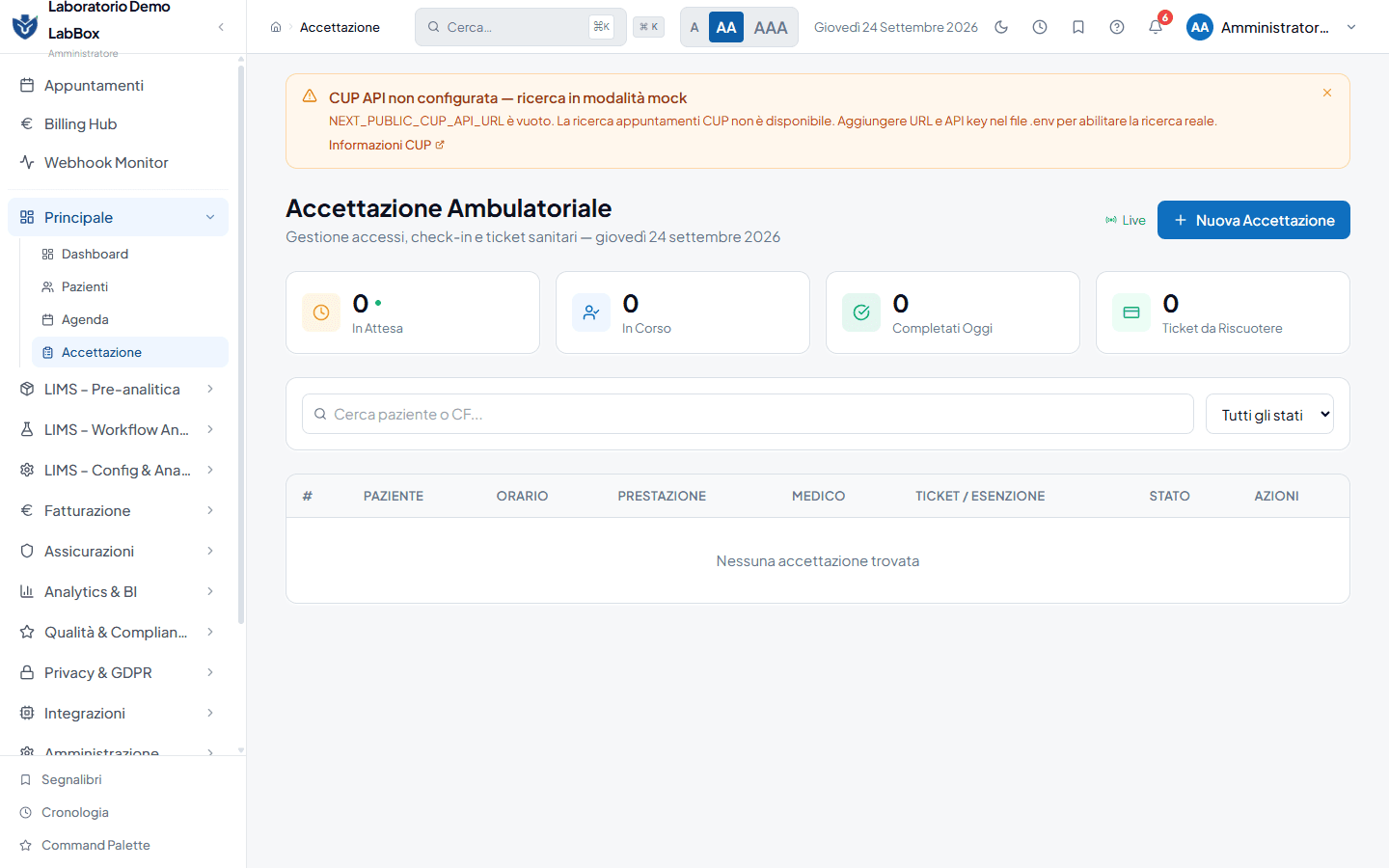Open Amministrator user menu chevron
This screenshot has width=1389, height=868.
tap(1351, 27)
